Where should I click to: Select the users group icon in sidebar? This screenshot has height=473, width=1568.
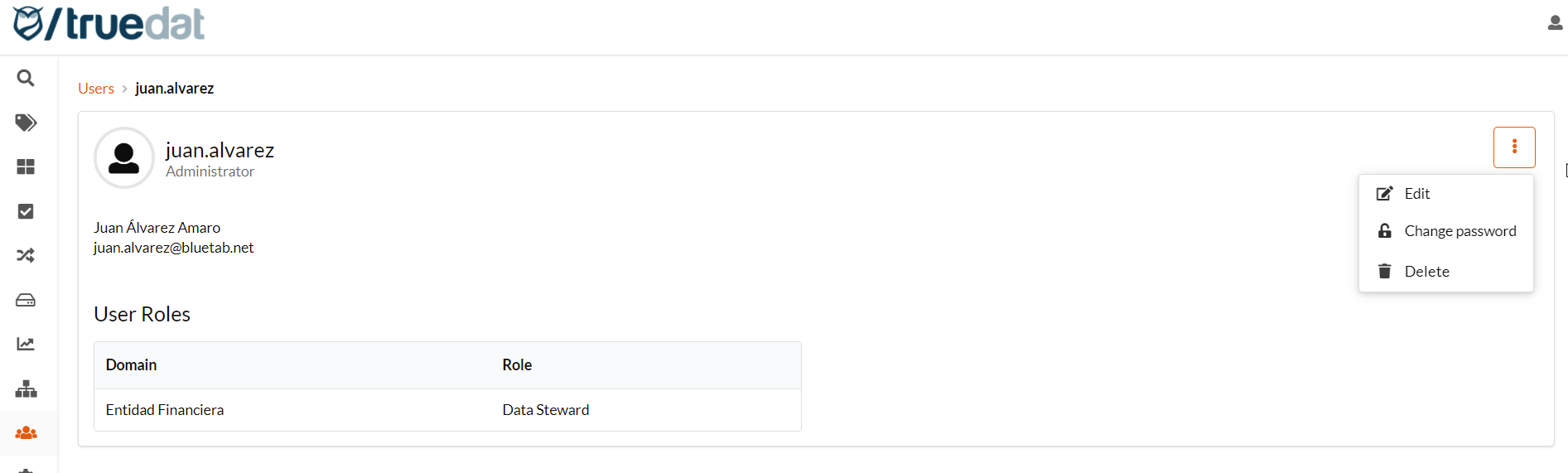click(26, 432)
